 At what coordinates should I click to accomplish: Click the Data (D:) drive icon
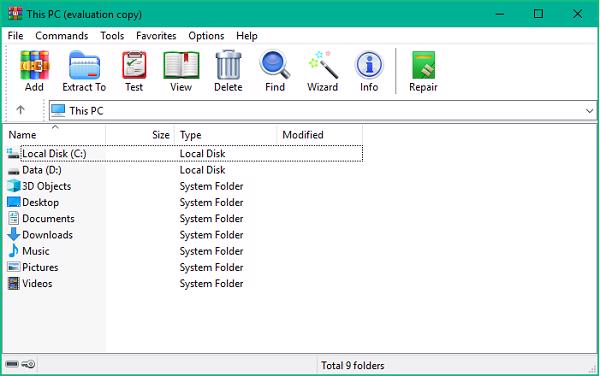pyautogui.click(x=13, y=171)
